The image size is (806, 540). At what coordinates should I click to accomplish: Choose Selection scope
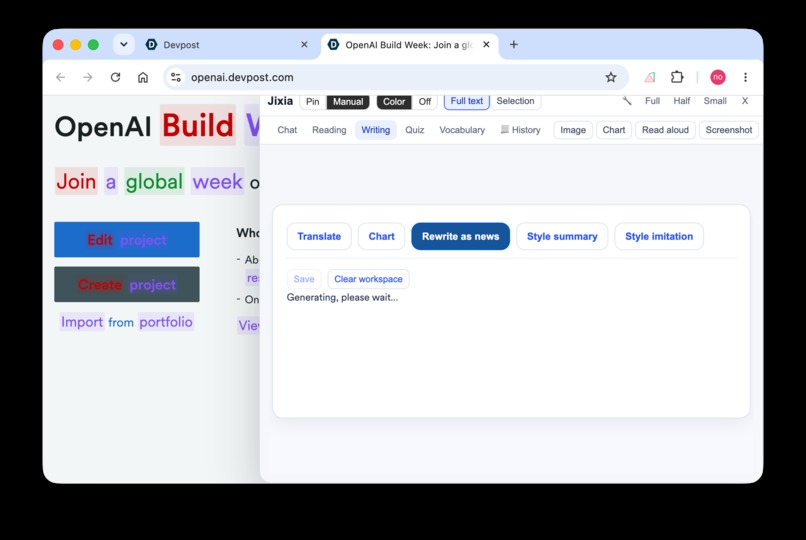[x=515, y=101]
